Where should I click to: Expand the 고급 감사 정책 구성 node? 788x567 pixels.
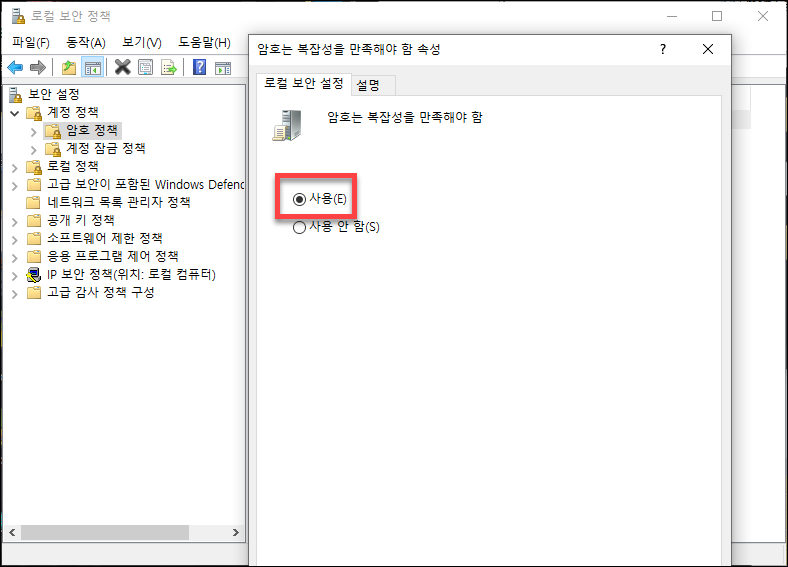[x=15, y=294]
